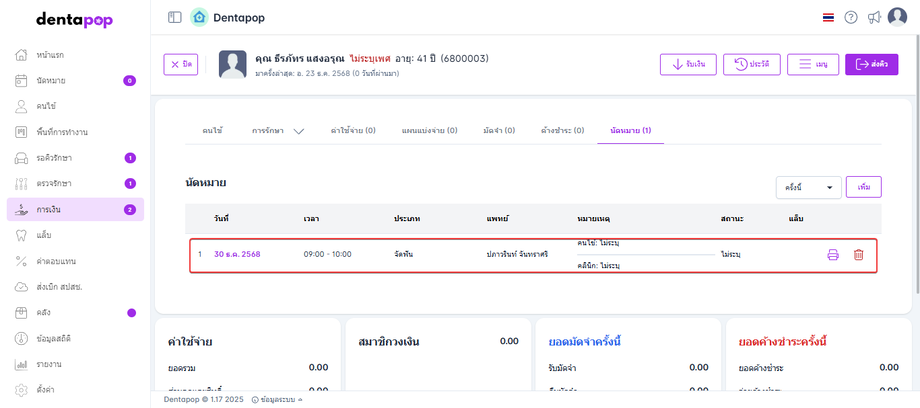
Task: Switch language using Thai flag
Action: 828,17
